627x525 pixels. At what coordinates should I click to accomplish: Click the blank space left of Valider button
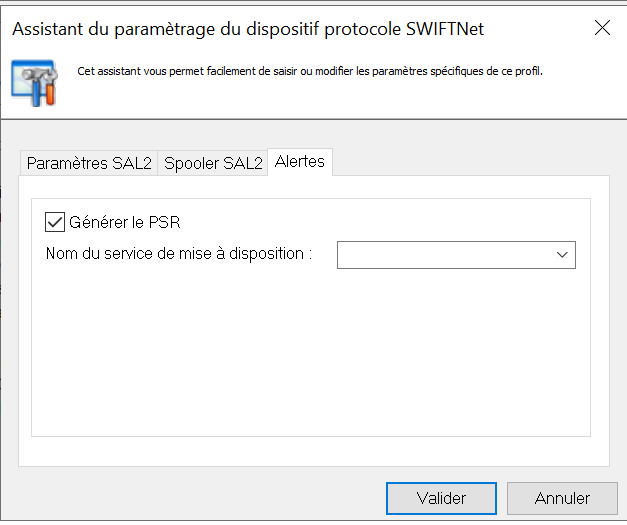[x=200, y=497]
